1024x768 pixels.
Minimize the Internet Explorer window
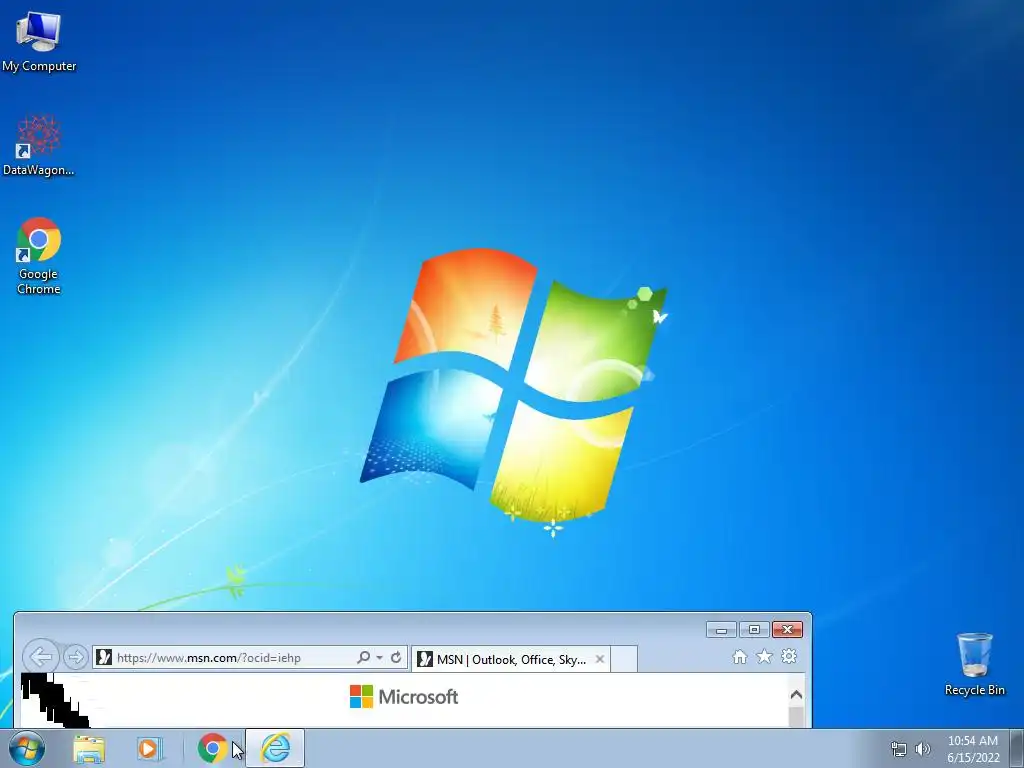click(721, 630)
